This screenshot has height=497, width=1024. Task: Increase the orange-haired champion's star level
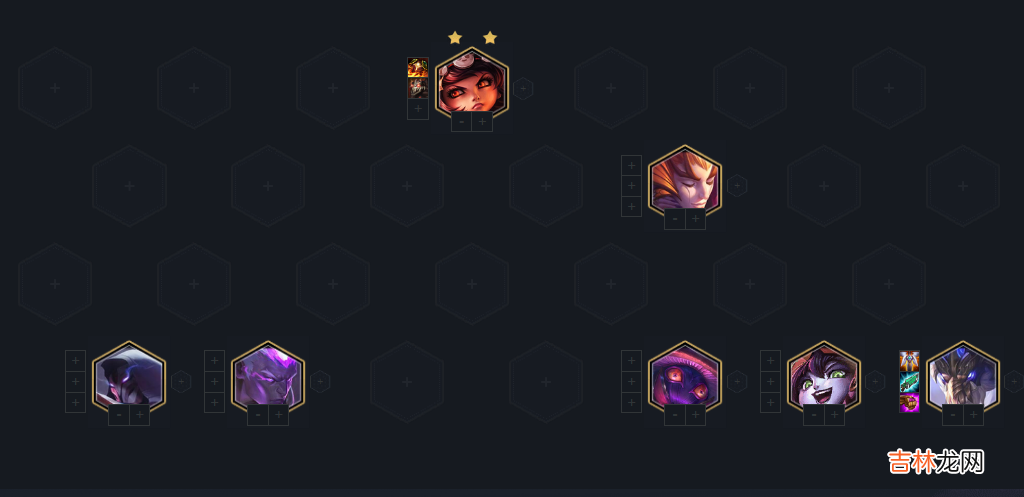coord(696,219)
